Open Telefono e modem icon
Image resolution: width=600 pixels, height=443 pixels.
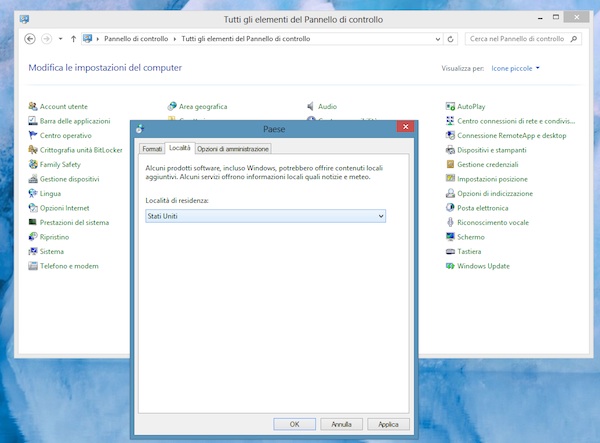pos(33,266)
